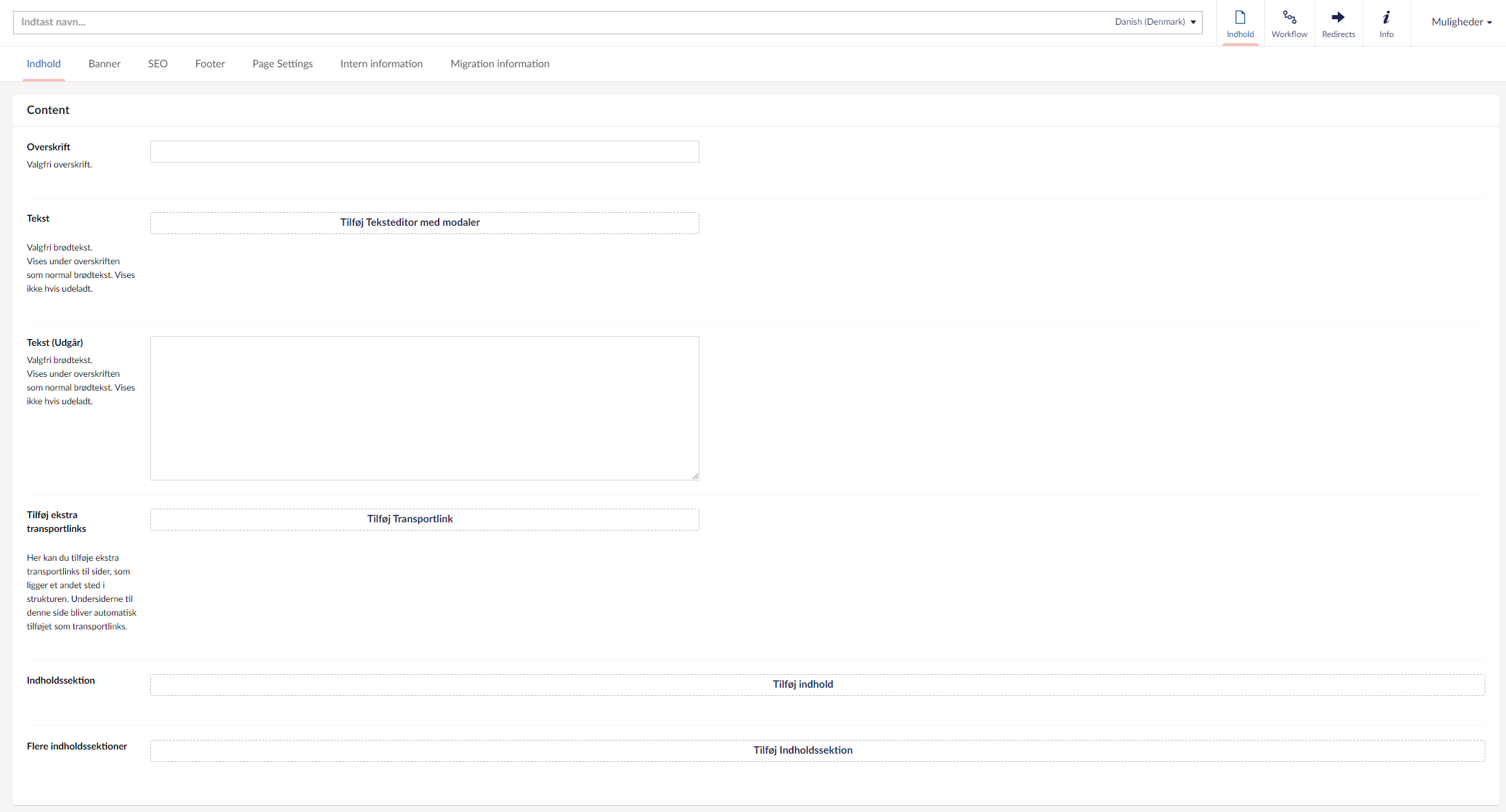This screenshot has height=812, width=1506.
Task: Open the Workflow app icon
Action: point(1289,23)
